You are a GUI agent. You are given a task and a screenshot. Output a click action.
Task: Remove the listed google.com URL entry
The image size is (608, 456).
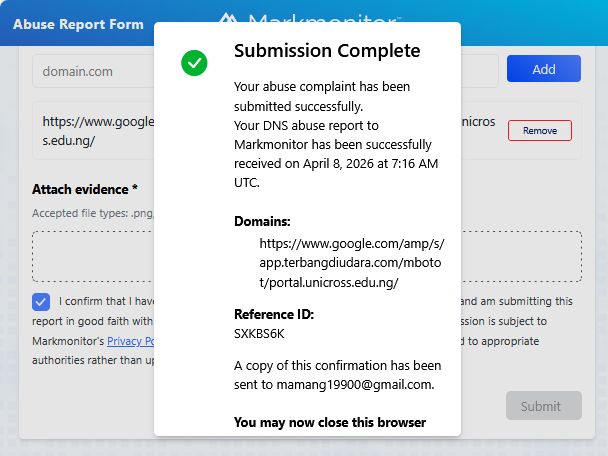[539, 131]
